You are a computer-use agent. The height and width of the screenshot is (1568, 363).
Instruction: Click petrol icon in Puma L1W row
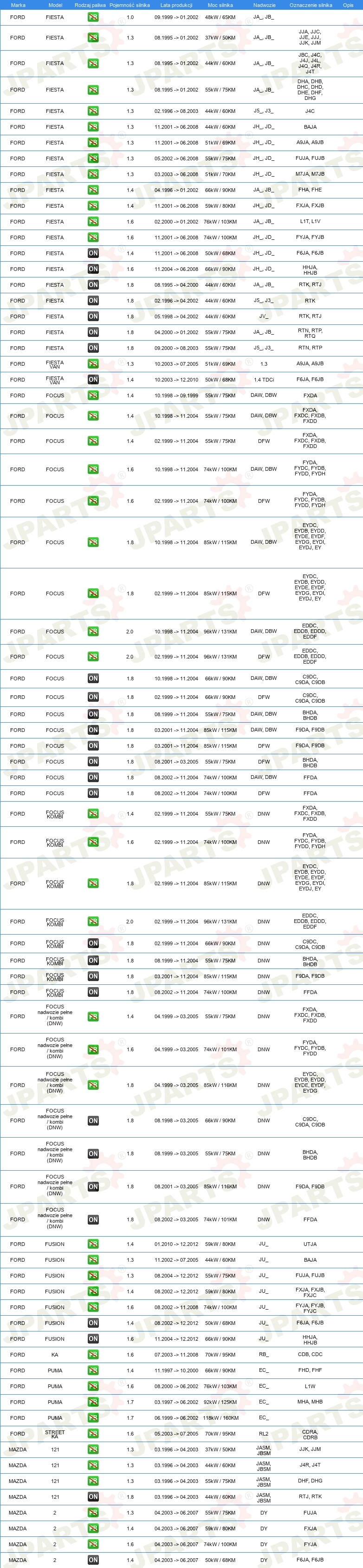tap(93, 1386)
